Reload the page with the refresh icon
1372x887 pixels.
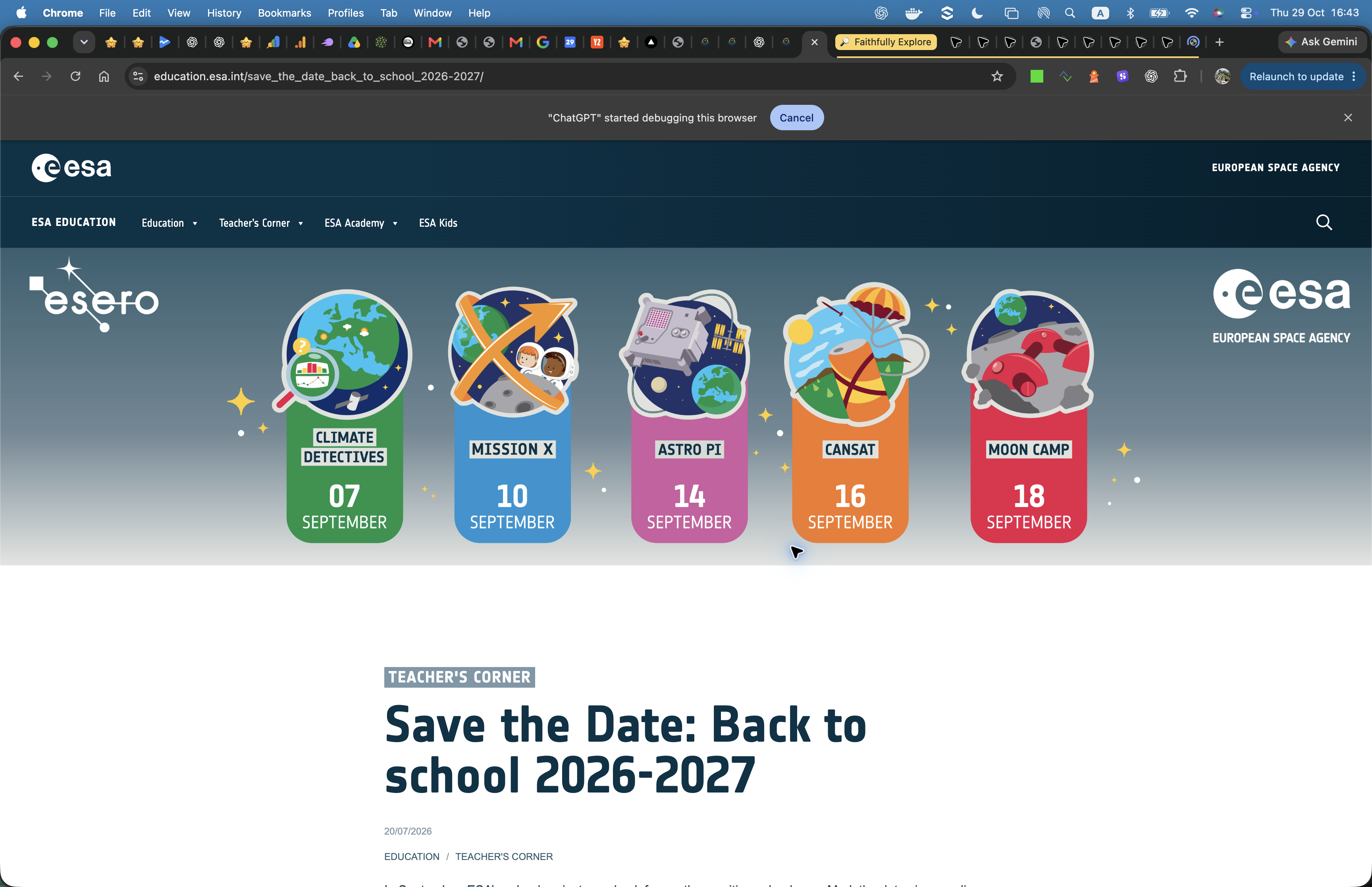[75, 76]
